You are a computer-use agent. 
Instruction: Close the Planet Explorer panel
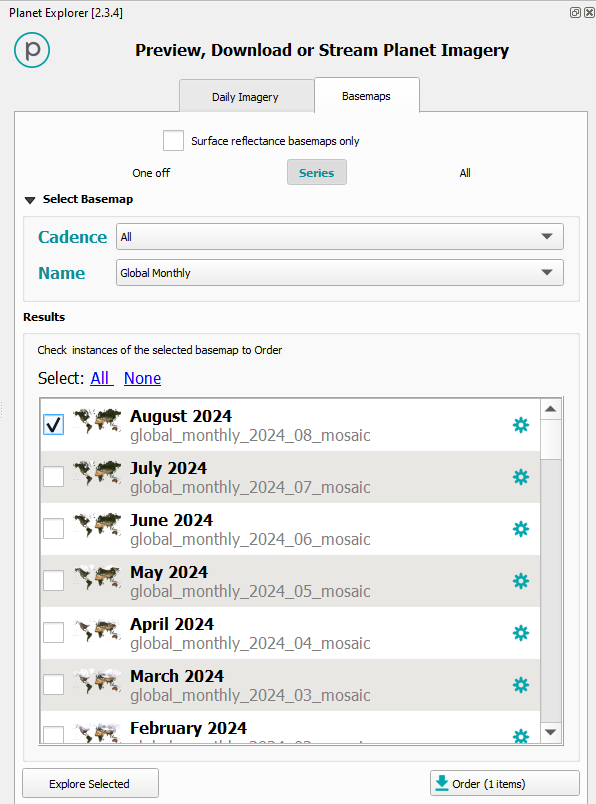coord(589,12)
